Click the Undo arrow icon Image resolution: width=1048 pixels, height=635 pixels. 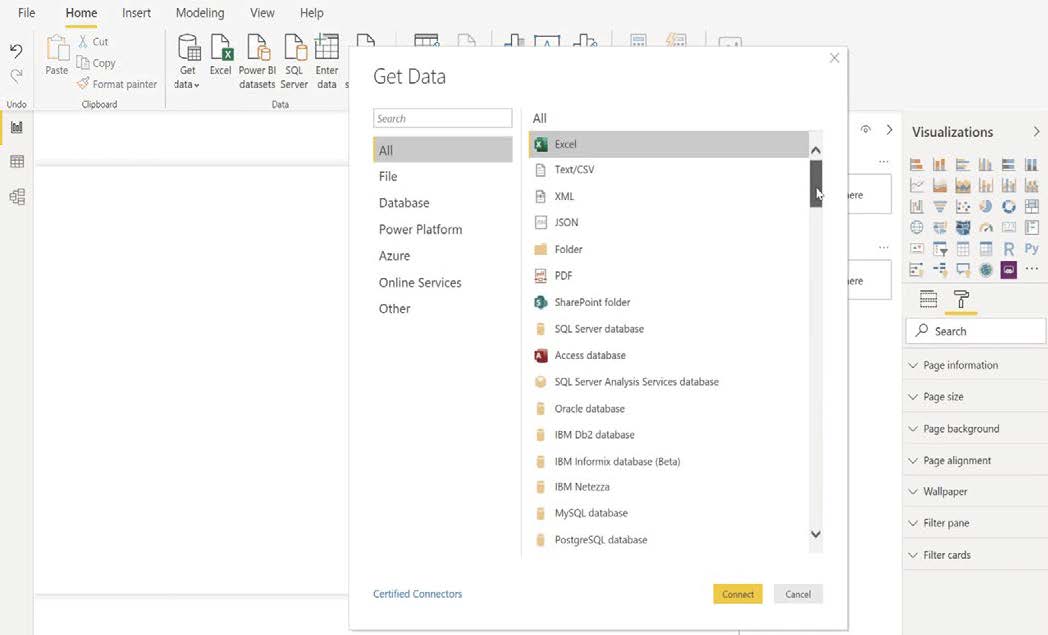pos(17,51)
